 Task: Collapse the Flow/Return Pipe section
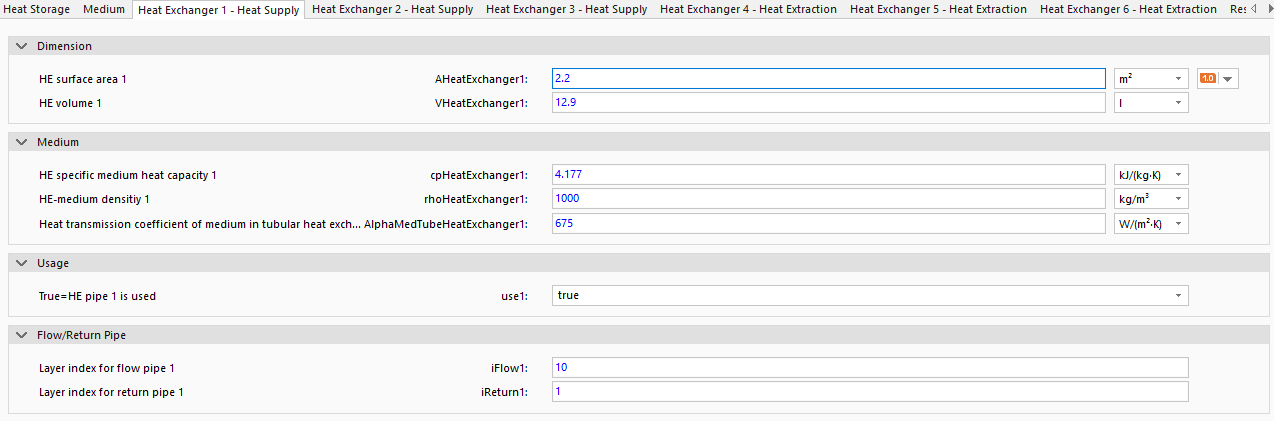coord(21,336)
